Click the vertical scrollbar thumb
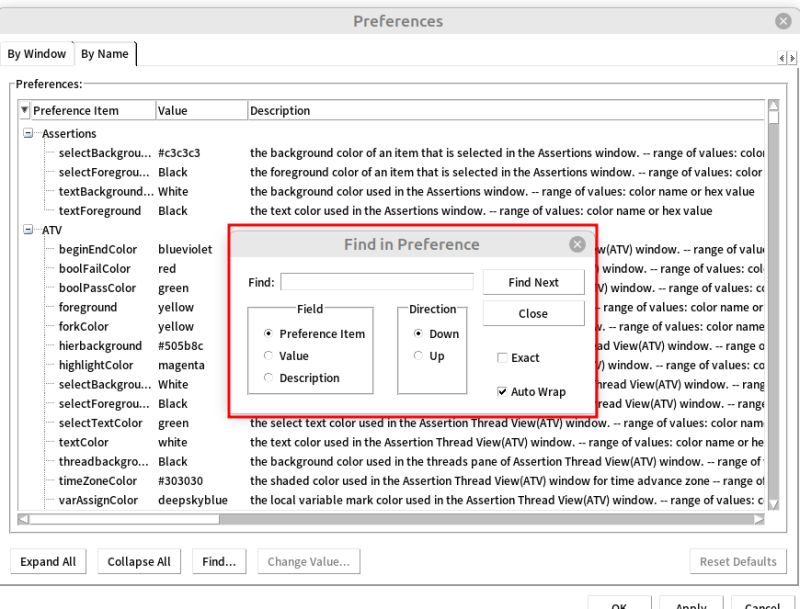Viewport: 800px width, 609px height. point(773,117)
